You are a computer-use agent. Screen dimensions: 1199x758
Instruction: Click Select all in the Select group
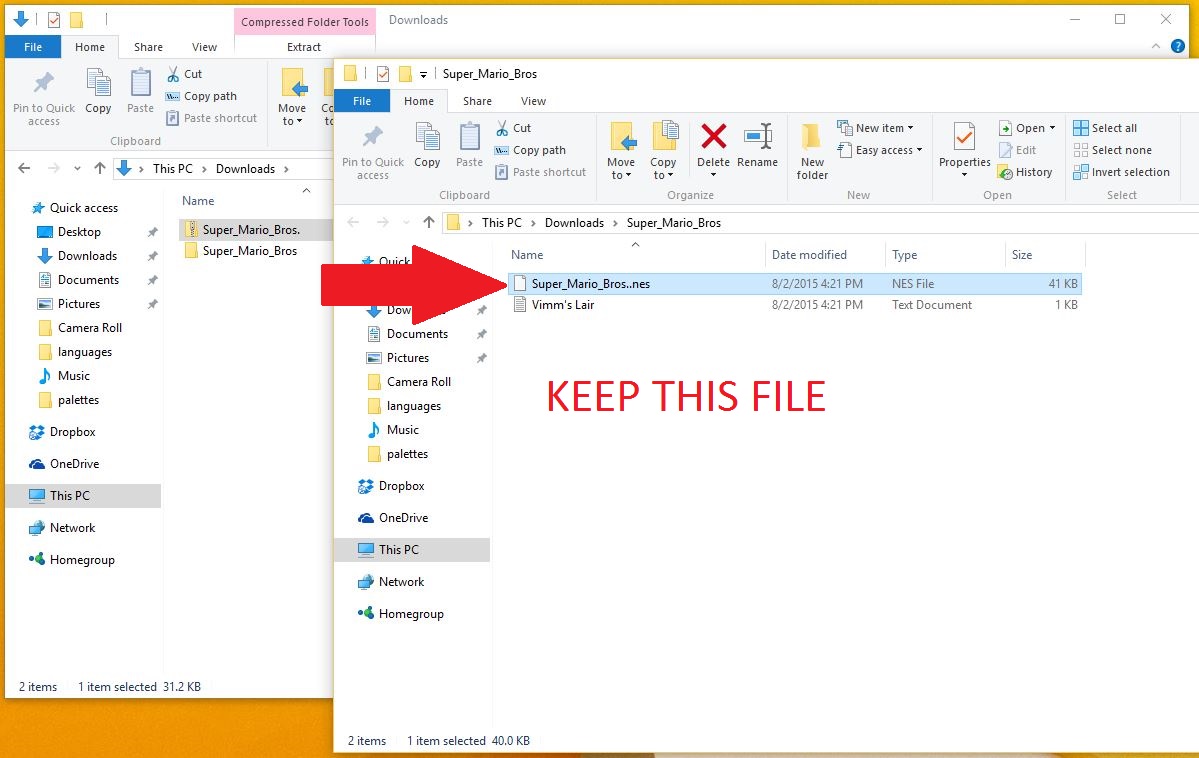(1105, 128)
